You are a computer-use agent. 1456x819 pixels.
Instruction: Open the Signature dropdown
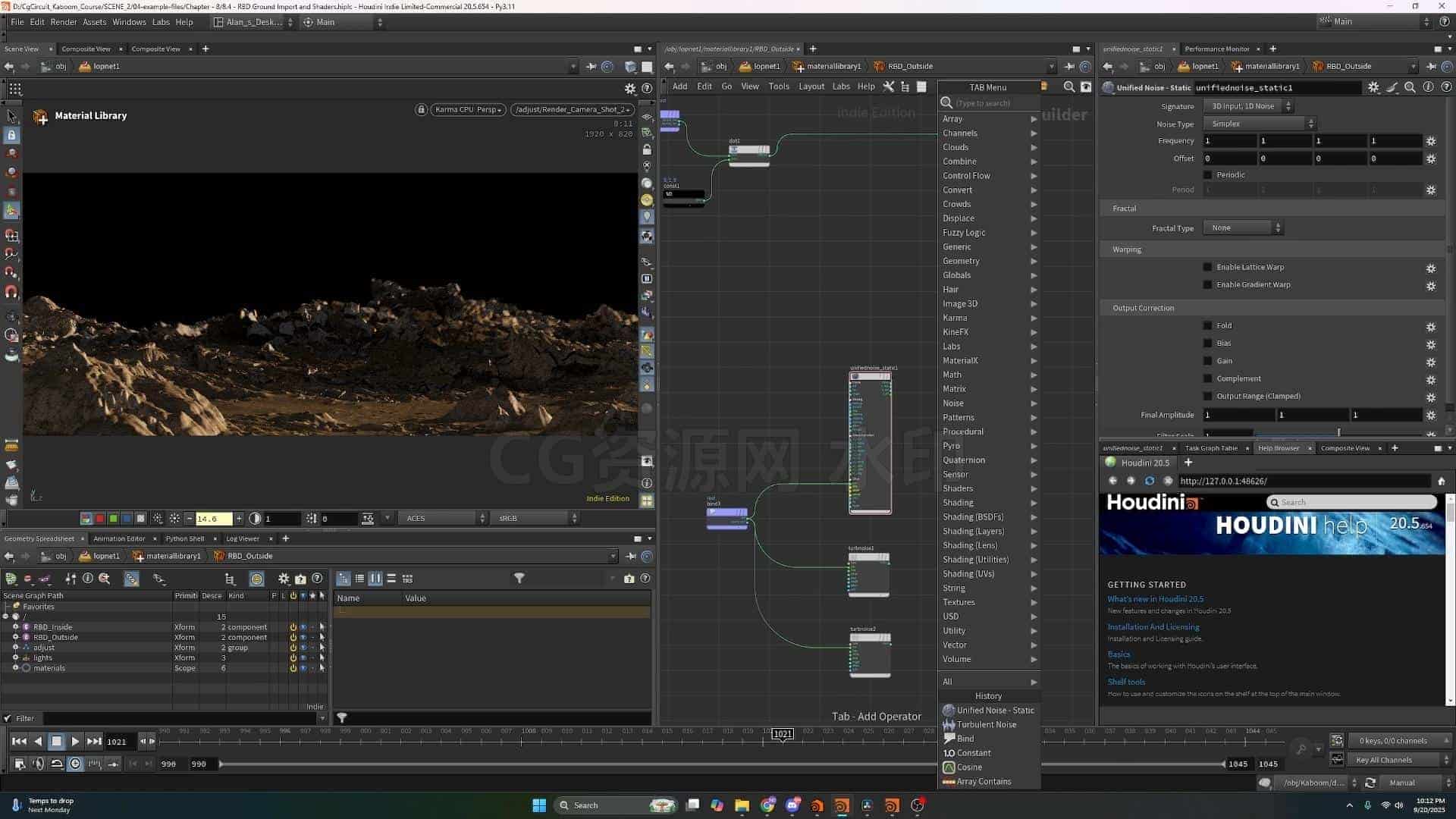(1248, 106)
